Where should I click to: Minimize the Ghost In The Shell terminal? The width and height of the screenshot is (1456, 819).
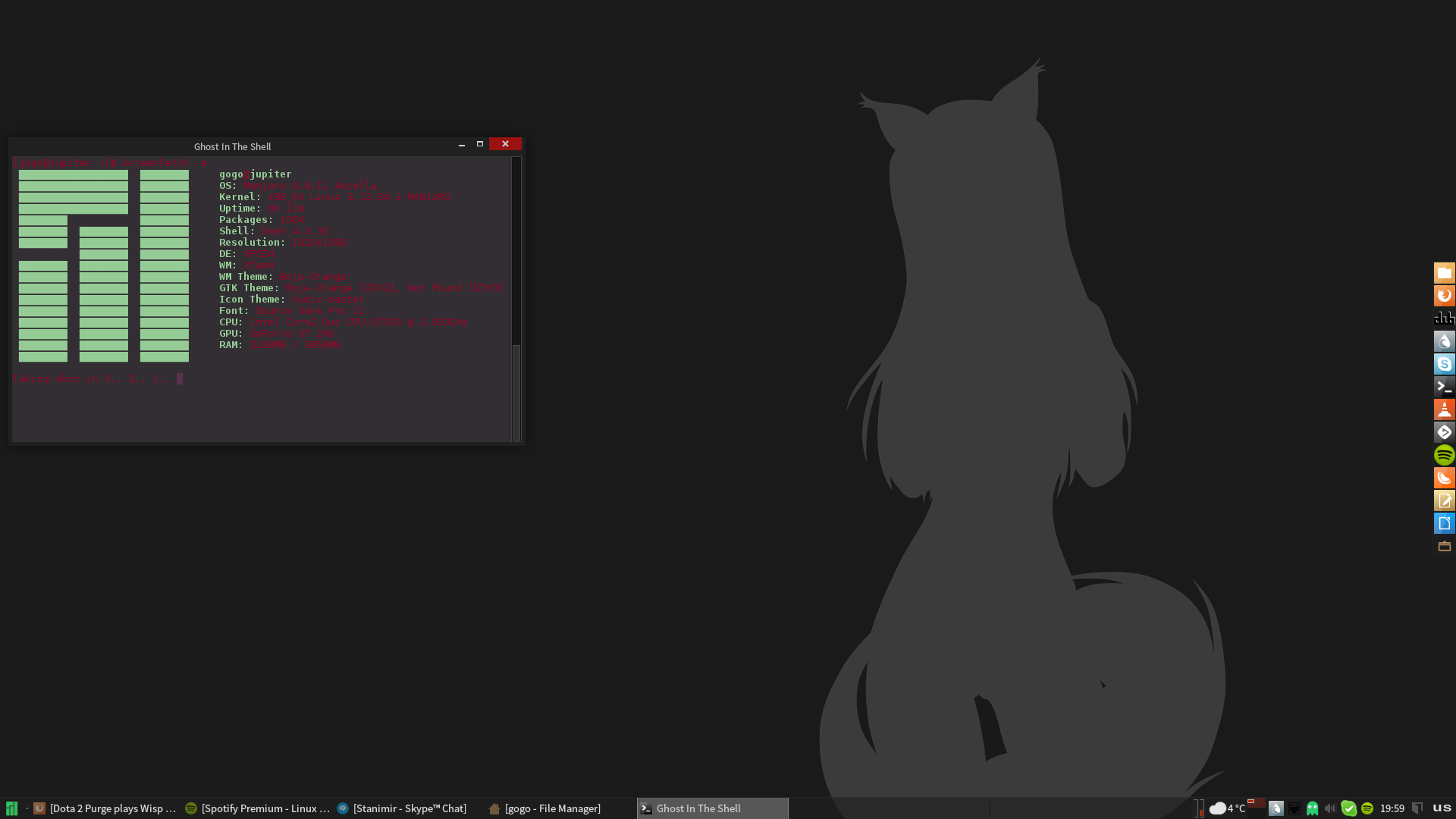[462, 144]
